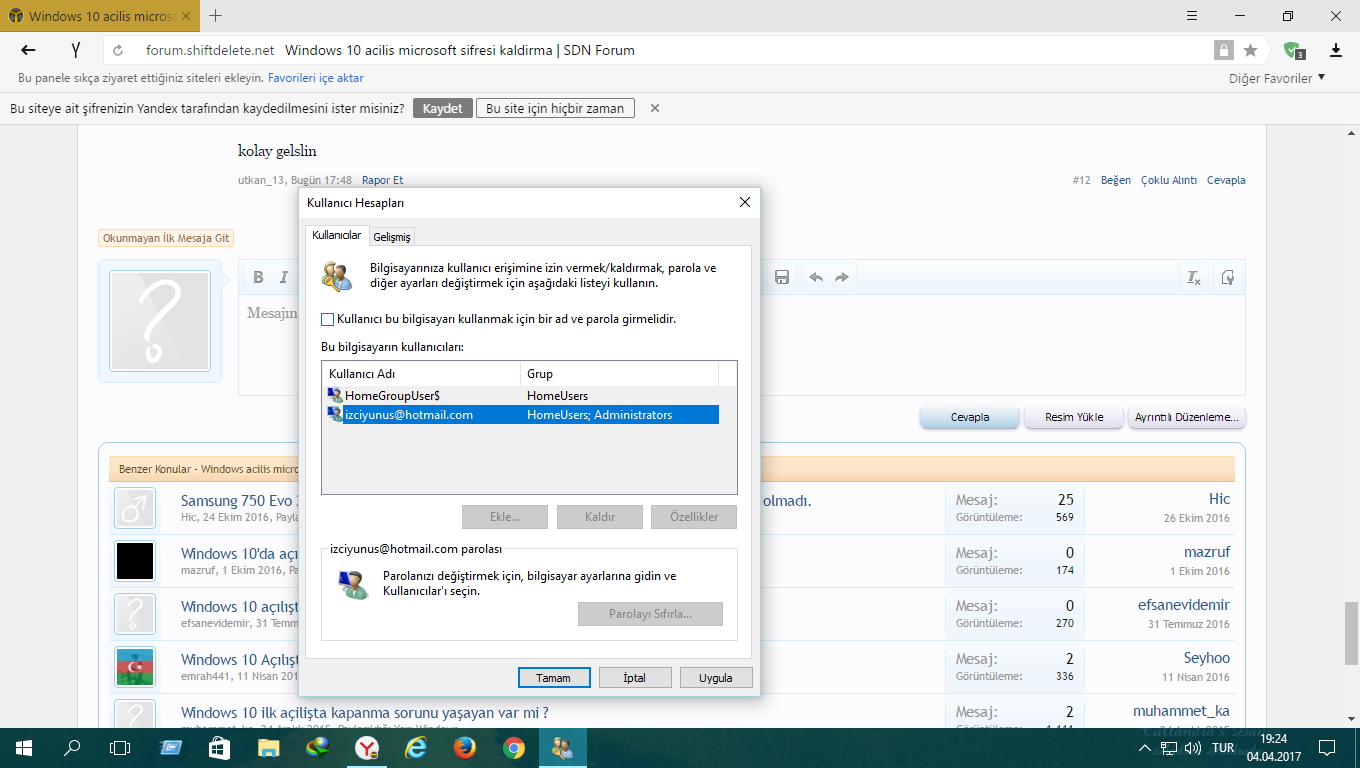Viewport: 1360px width, 768px height.
Task: Click Kaydet to save password
Action: click(x=442, y=108)
